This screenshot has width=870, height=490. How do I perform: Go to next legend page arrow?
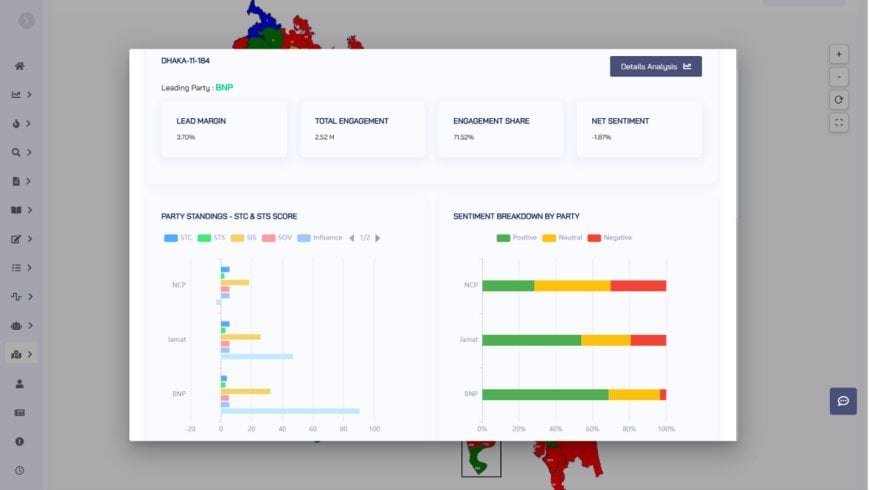click(x=378, y=238)
